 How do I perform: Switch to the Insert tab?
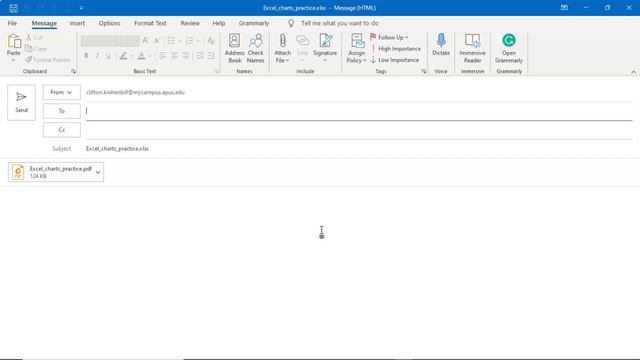click(x=77, y=23)
